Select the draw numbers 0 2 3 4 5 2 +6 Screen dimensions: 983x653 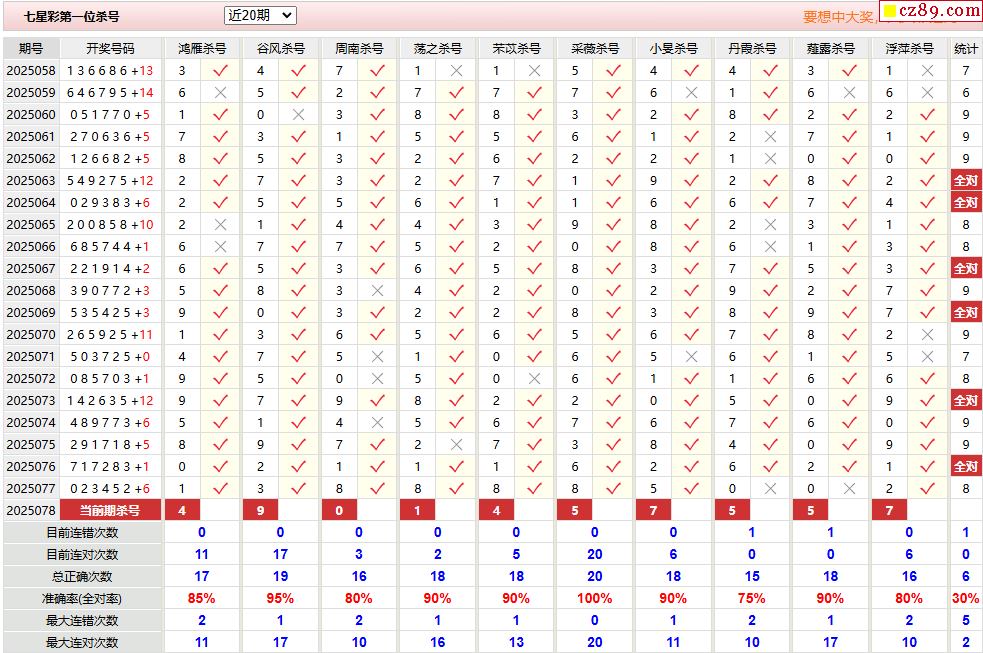pyautogui.click(x=110, y=488)
